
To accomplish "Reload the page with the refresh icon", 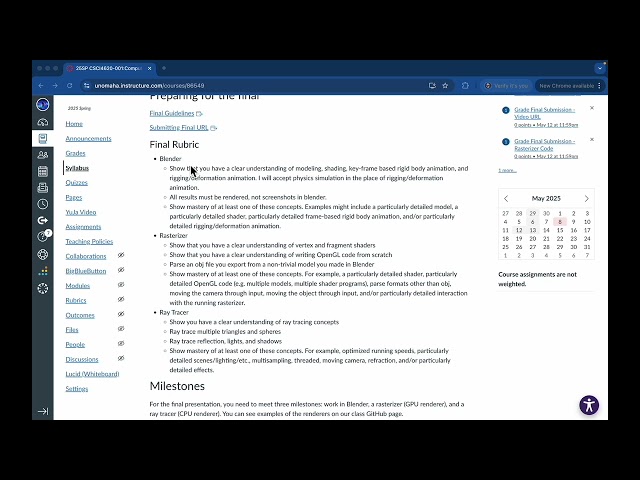I will [70, 86].
